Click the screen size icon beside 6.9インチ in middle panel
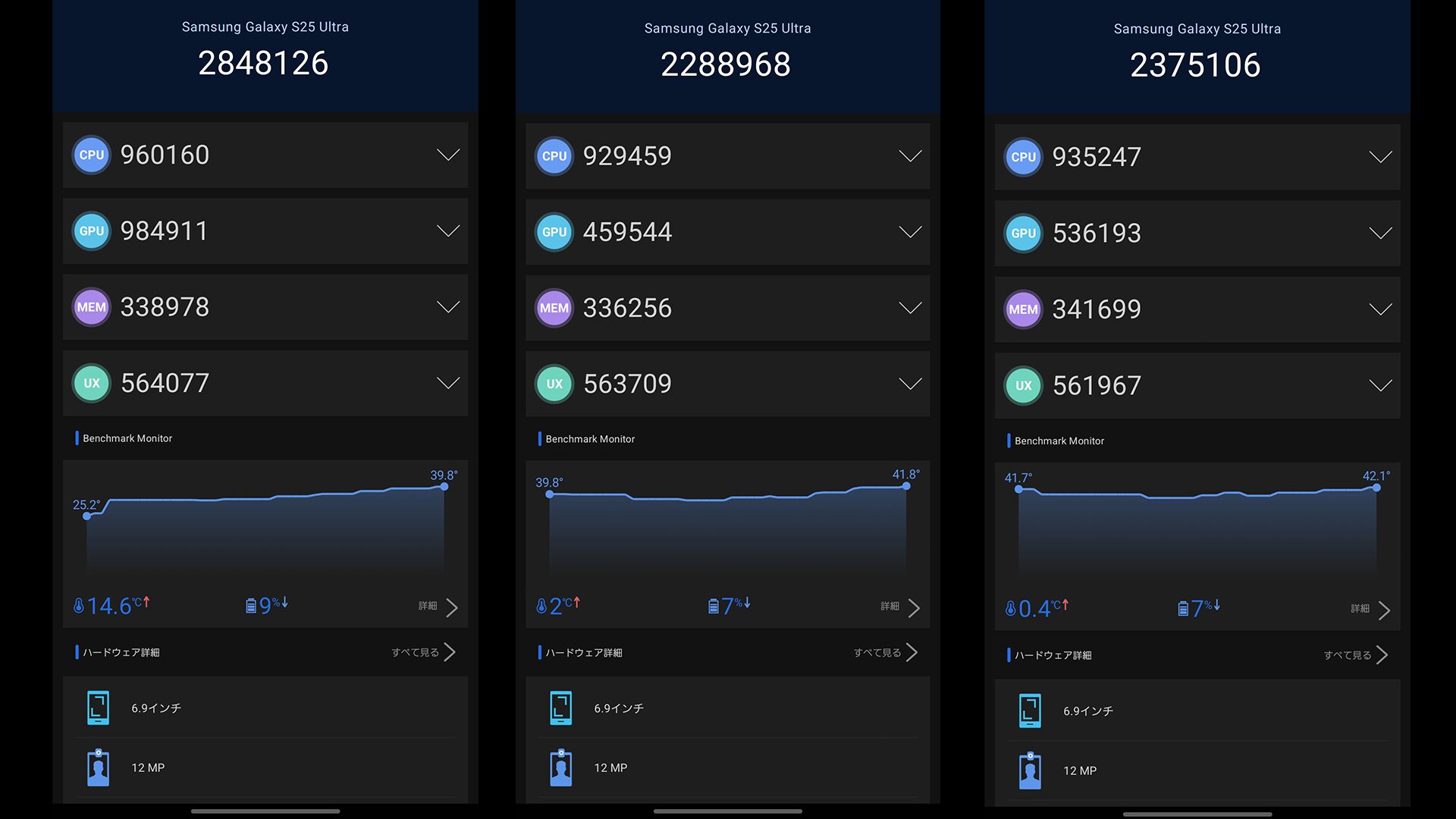This screenshot has height=819, width=1456. click(561, 708)
